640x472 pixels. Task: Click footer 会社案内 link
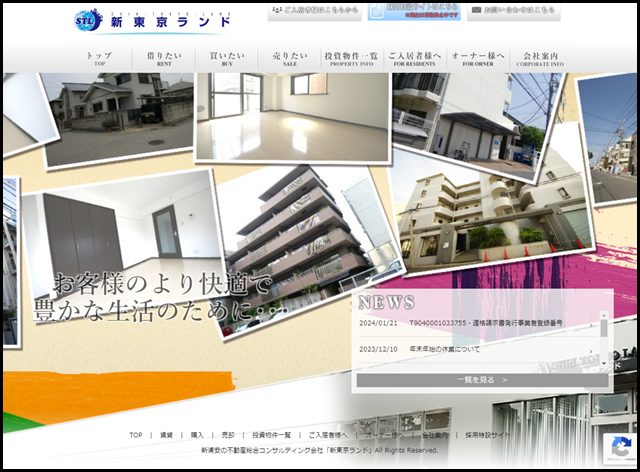pyautogui.click(x=435, y=435)
